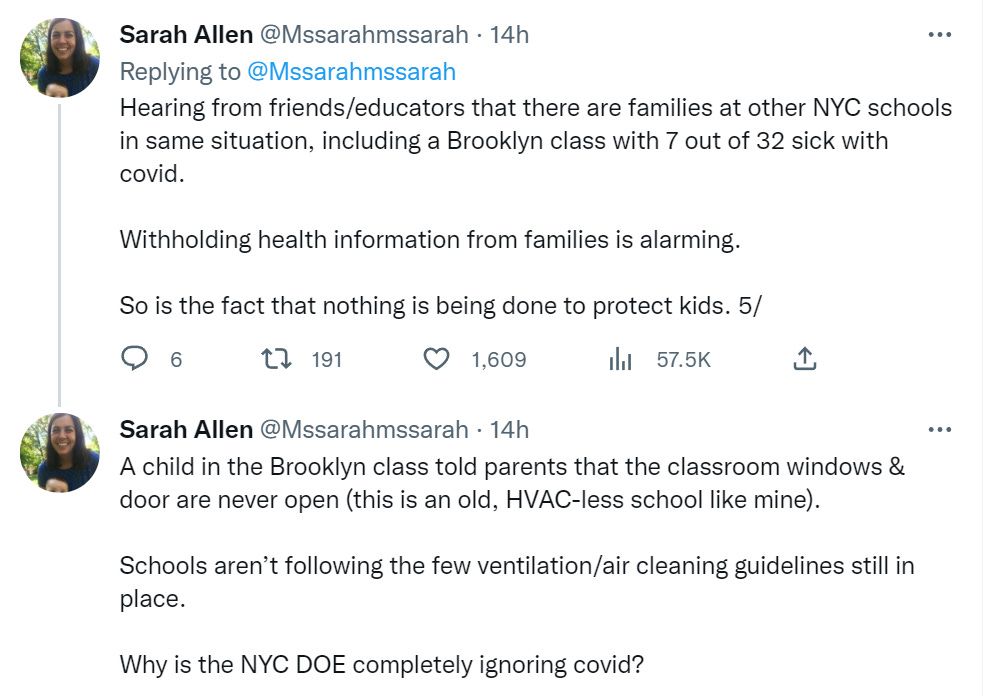This screenshot has height=696, width=991.
Task: Click Sarah Allen avatar on second tweet
Action: 60,452
